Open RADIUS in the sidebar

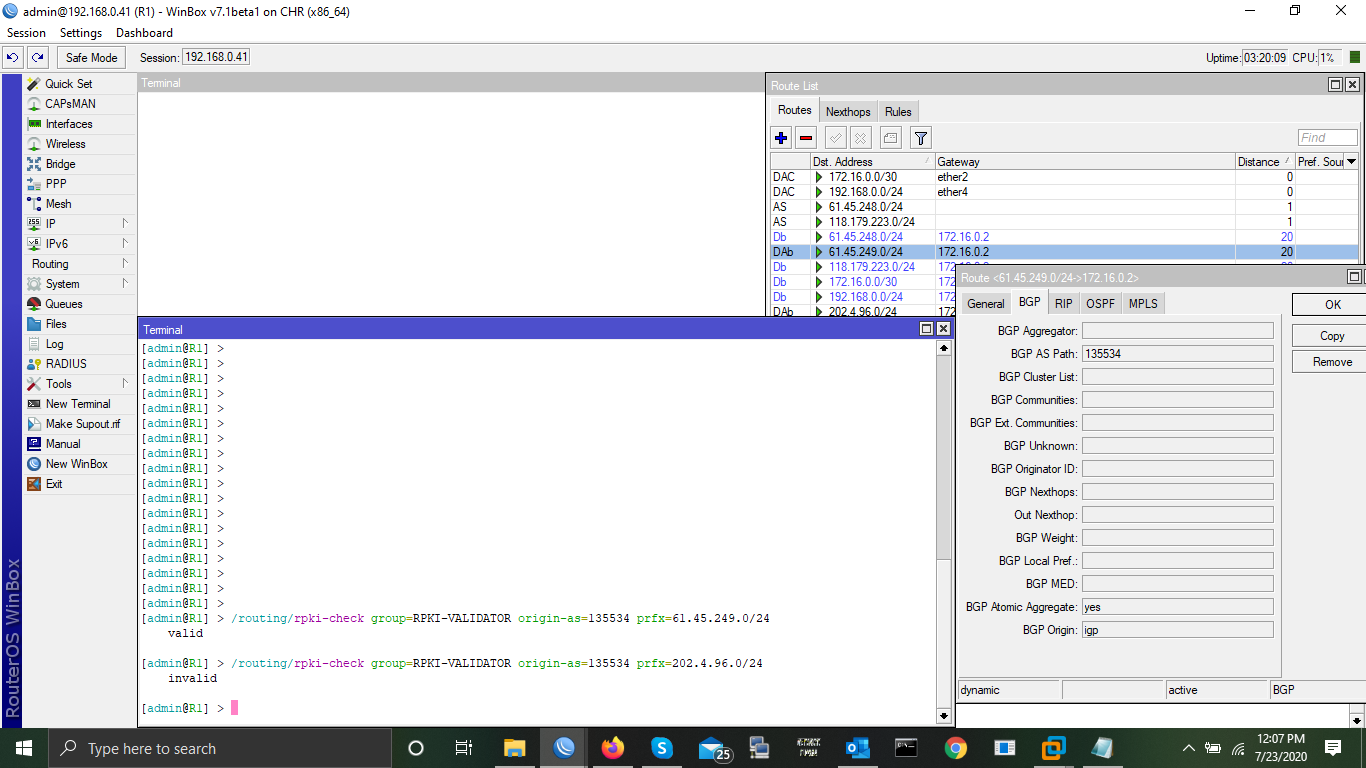66,364
